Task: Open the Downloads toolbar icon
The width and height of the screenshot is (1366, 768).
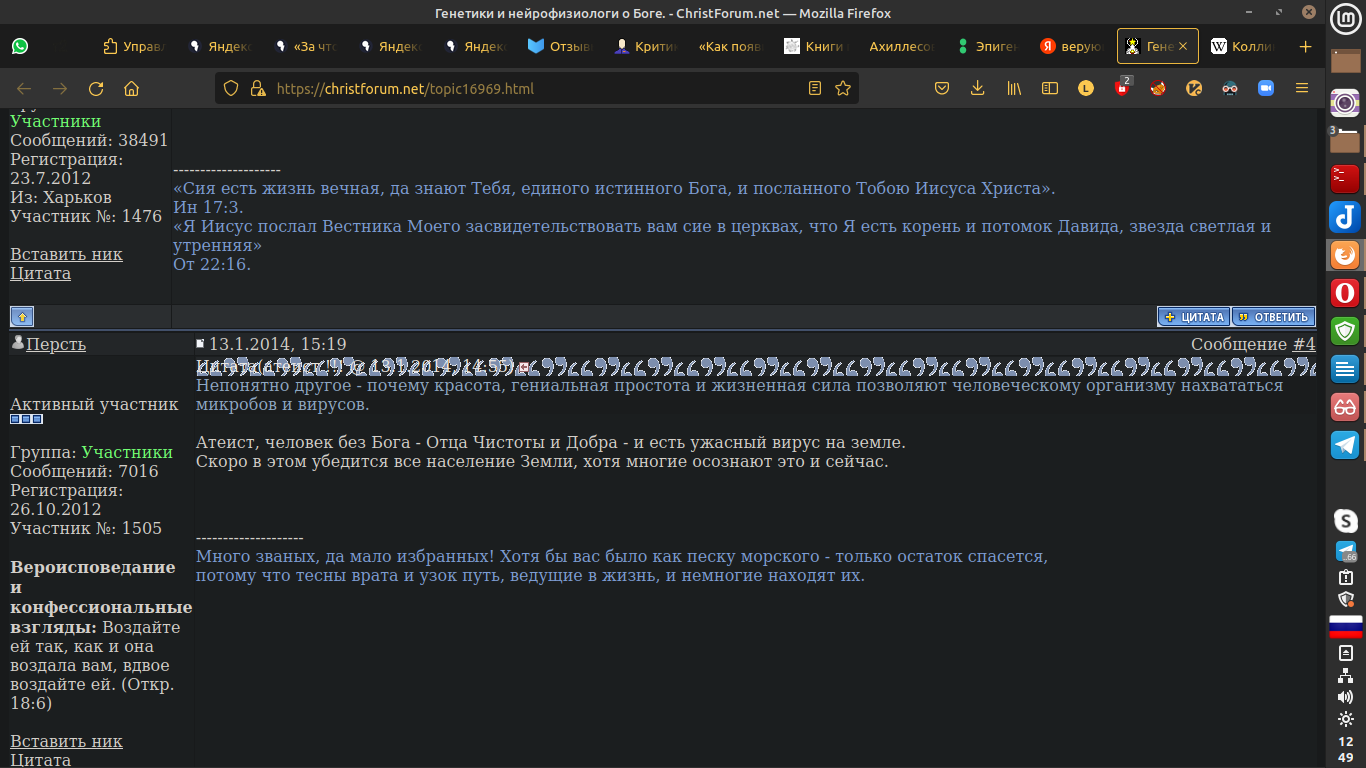Action: [978, 88]
